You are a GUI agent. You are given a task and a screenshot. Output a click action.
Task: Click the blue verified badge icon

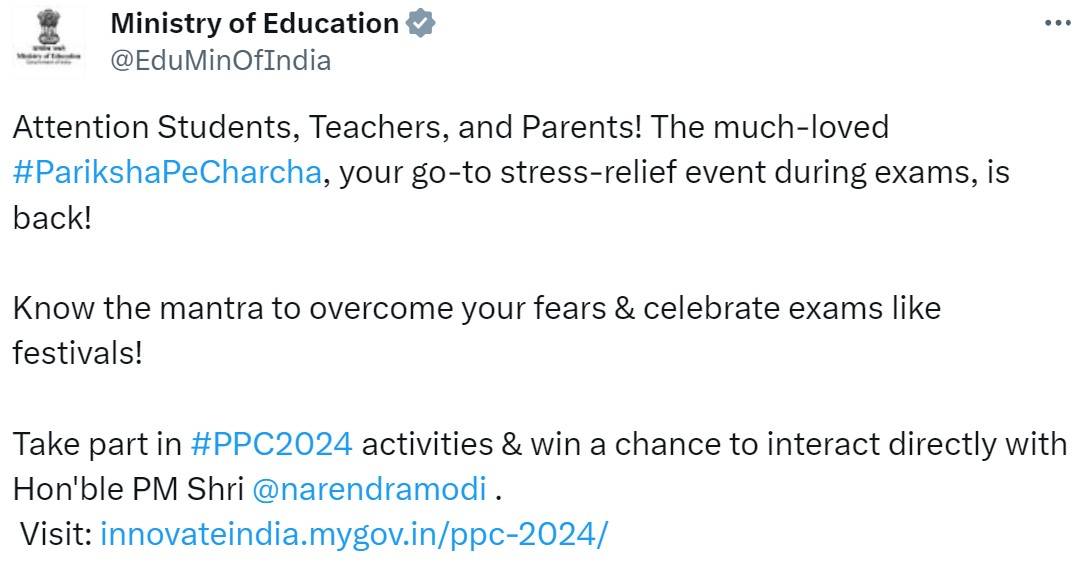(421, 24)
